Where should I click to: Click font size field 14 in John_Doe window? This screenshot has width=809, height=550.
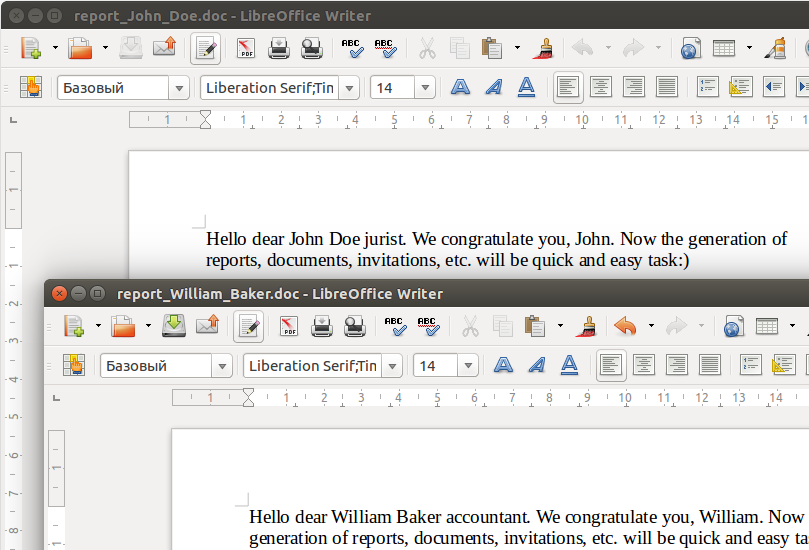click(393, 88)
